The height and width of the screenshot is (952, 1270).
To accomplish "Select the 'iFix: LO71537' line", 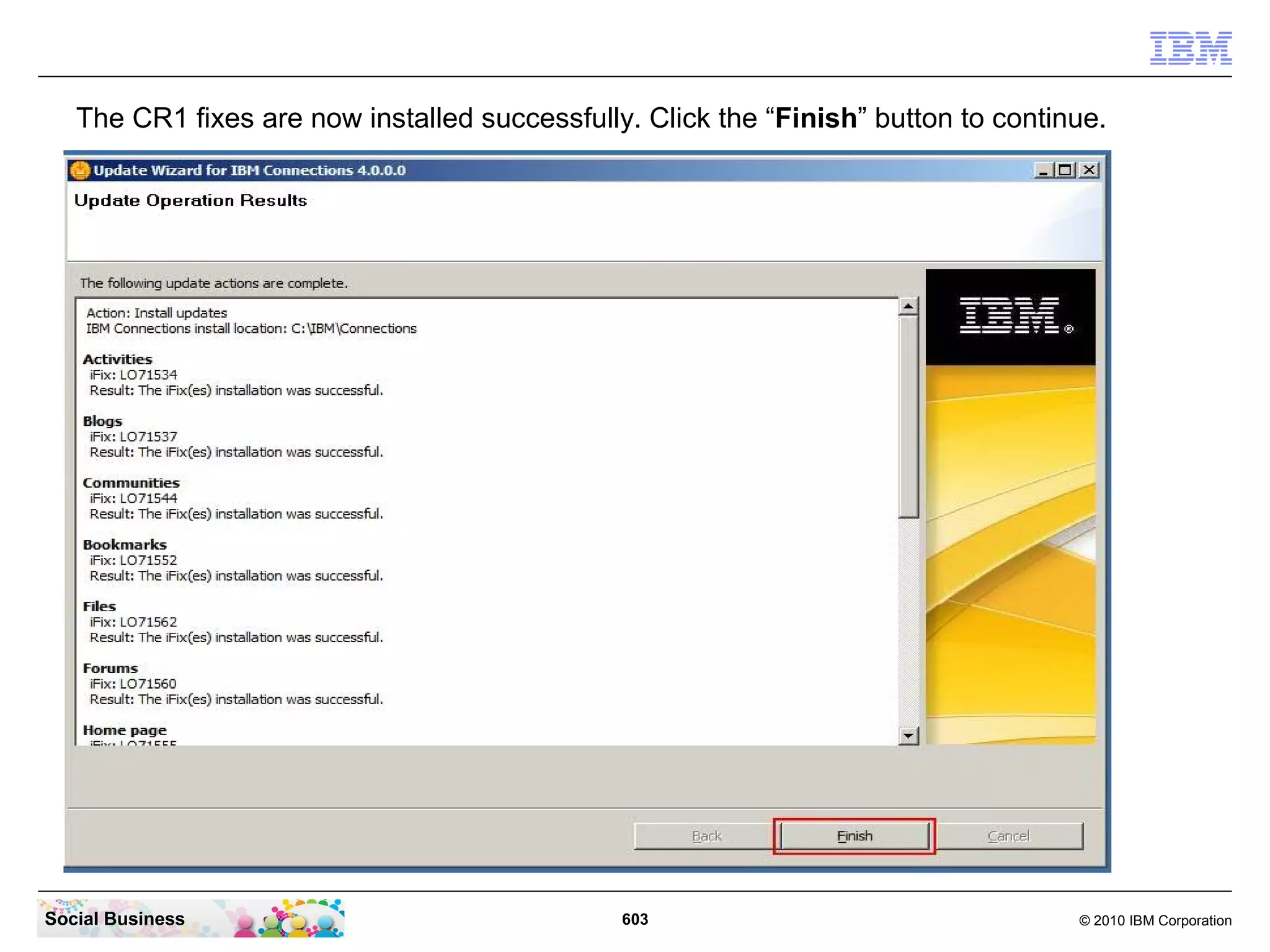I will 133,437.
